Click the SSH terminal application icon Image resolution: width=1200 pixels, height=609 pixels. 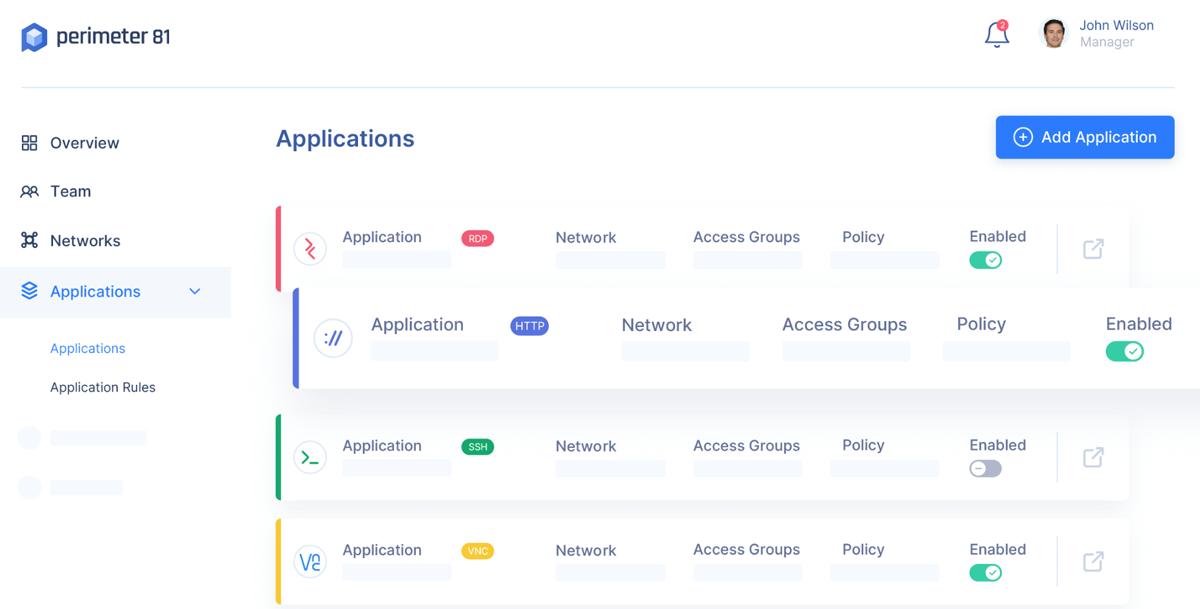pyautogui.click(x=310, y=457)
